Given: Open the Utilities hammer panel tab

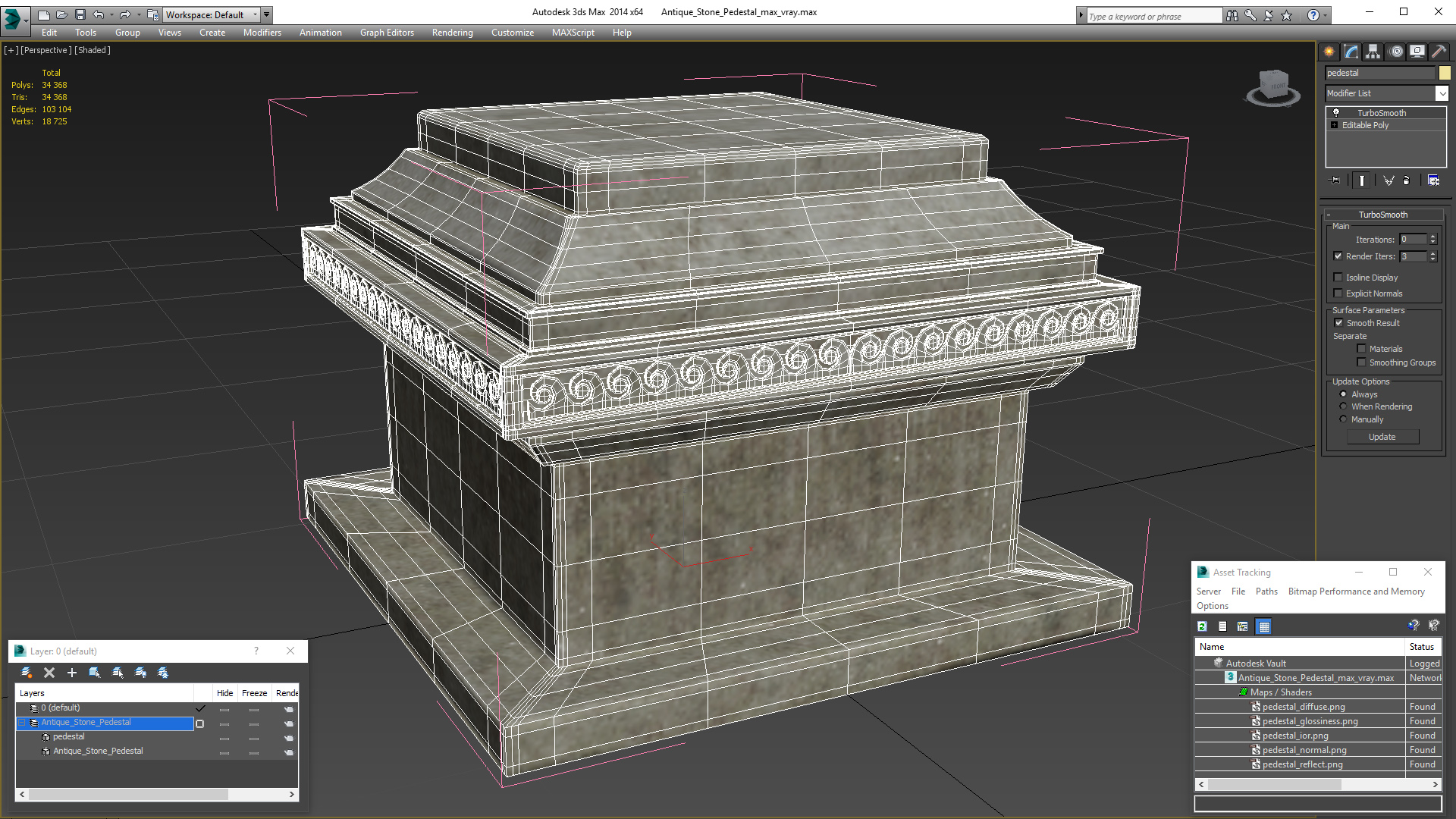Looking at the screenshot, I should [1439, 52].
